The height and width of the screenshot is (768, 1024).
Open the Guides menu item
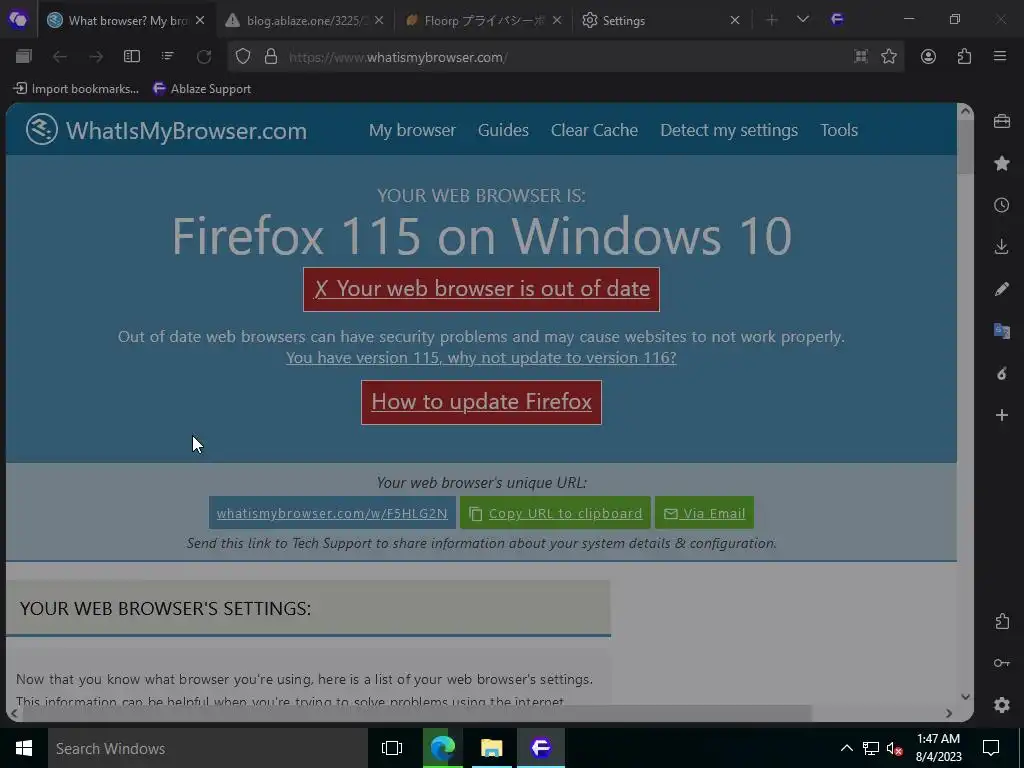[x=503, y=130]
